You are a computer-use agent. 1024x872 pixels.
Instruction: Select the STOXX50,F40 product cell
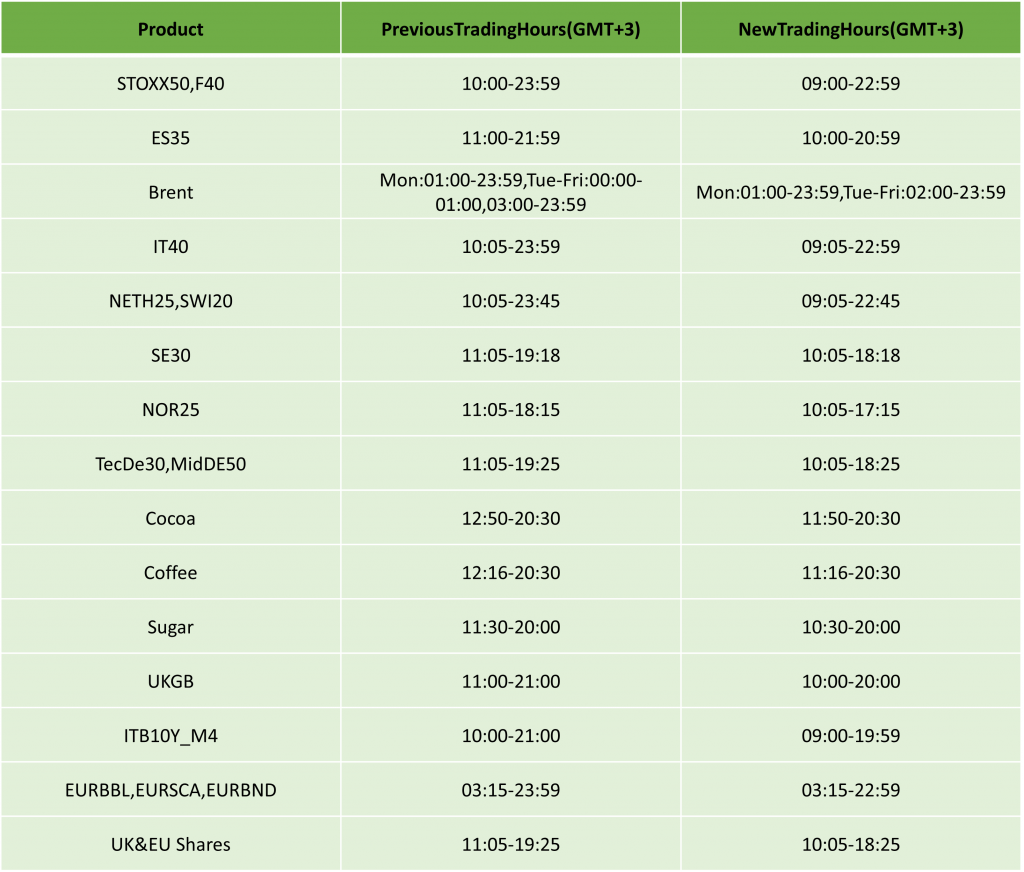click(x=170, y=84)
